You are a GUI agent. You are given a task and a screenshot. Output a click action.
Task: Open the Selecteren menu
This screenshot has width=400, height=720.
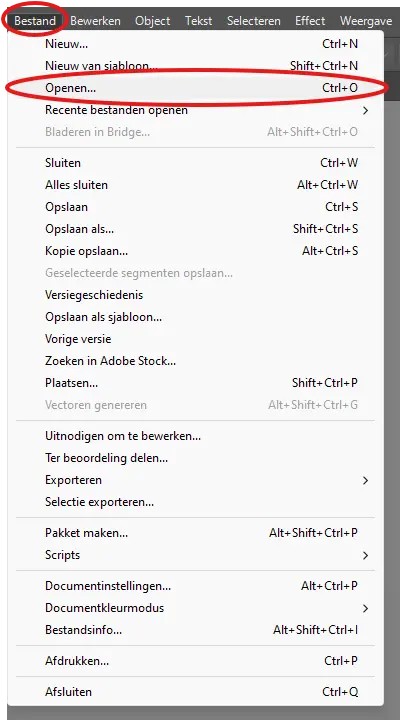click(254, 21)
